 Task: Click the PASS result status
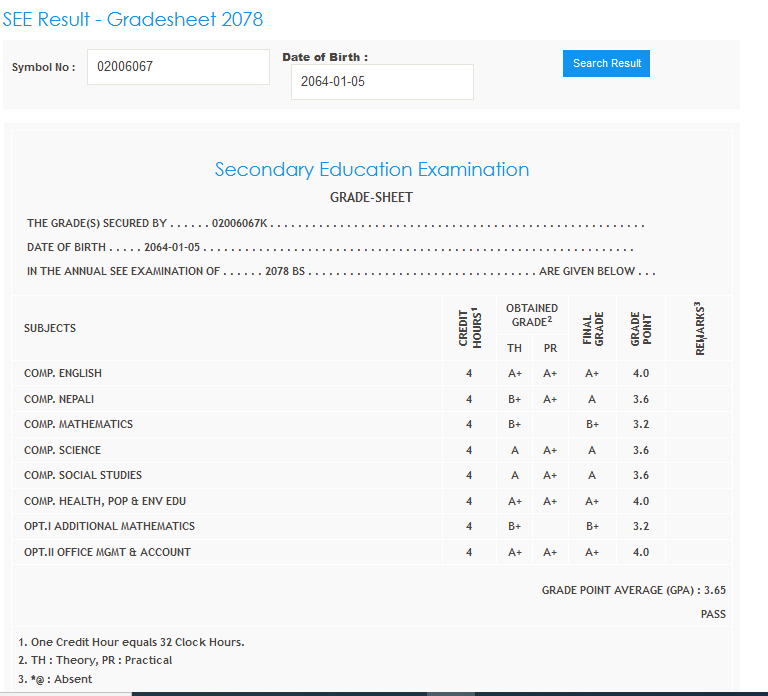[x=713, y=614]
